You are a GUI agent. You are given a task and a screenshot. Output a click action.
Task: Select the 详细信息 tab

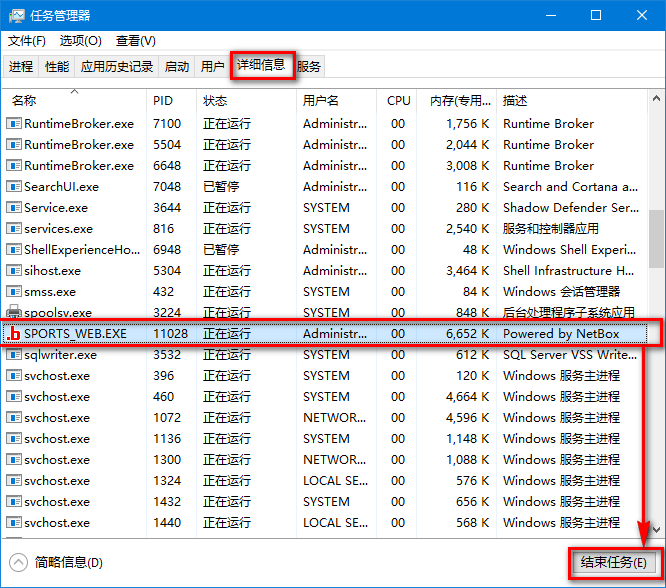pyautogui.click(x=262, y=65)
